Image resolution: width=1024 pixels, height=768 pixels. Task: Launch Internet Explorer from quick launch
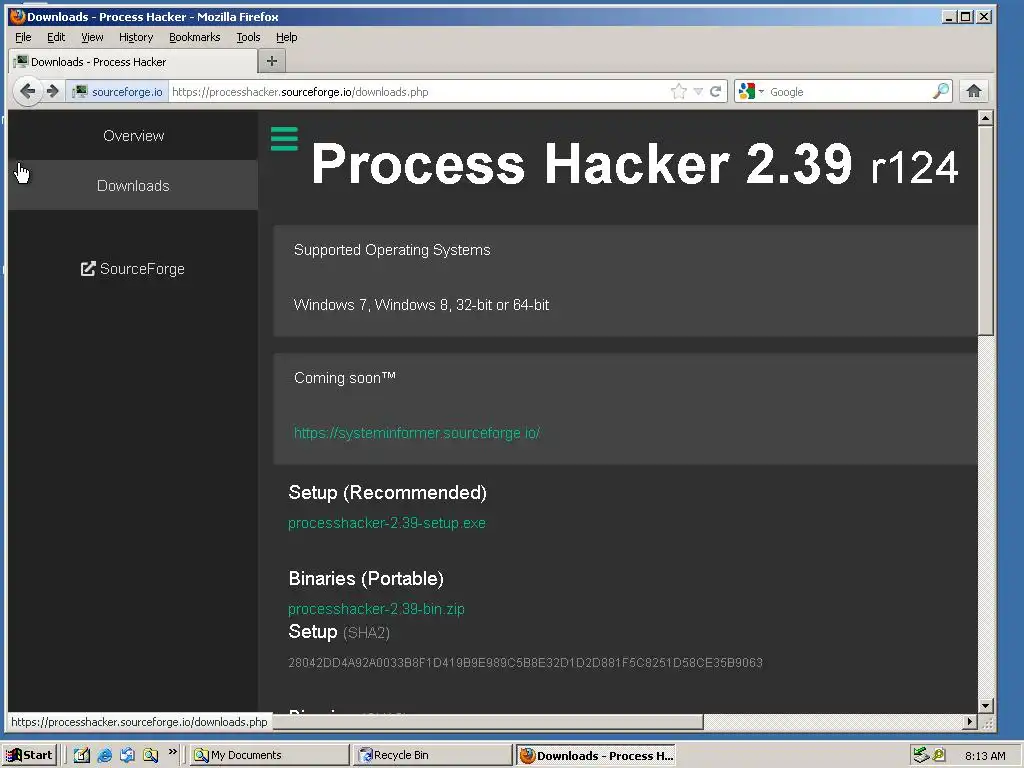click(104, 755)
